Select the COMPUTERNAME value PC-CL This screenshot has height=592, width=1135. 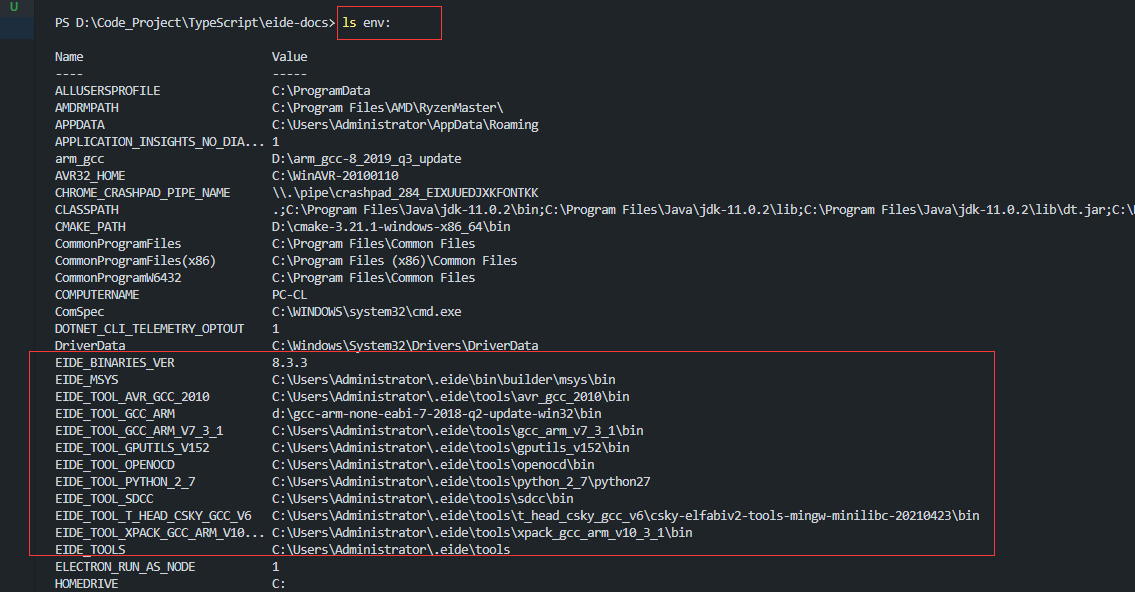291,294
